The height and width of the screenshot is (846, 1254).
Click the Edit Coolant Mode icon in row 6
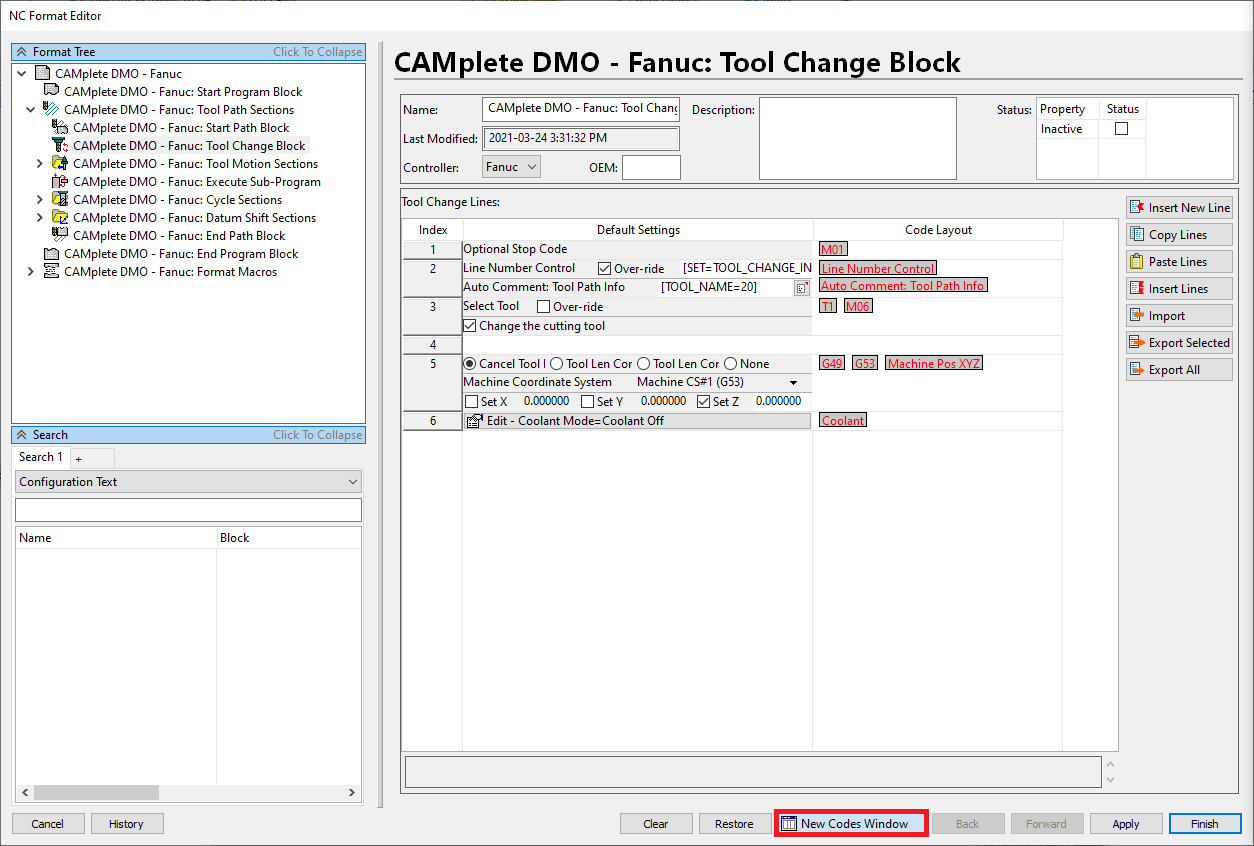point(474,420)
